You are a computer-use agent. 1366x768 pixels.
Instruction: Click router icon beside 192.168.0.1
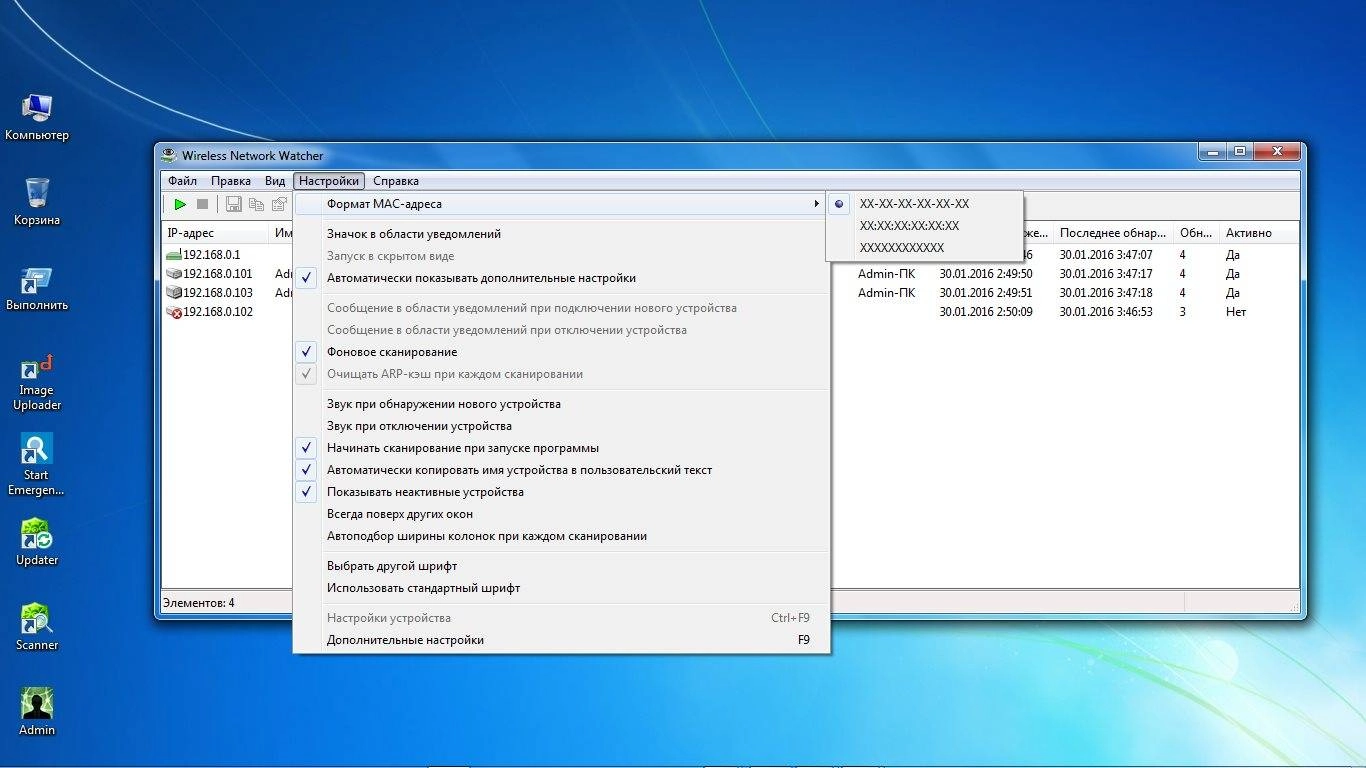pyautogui.click(x=173, y=255)
